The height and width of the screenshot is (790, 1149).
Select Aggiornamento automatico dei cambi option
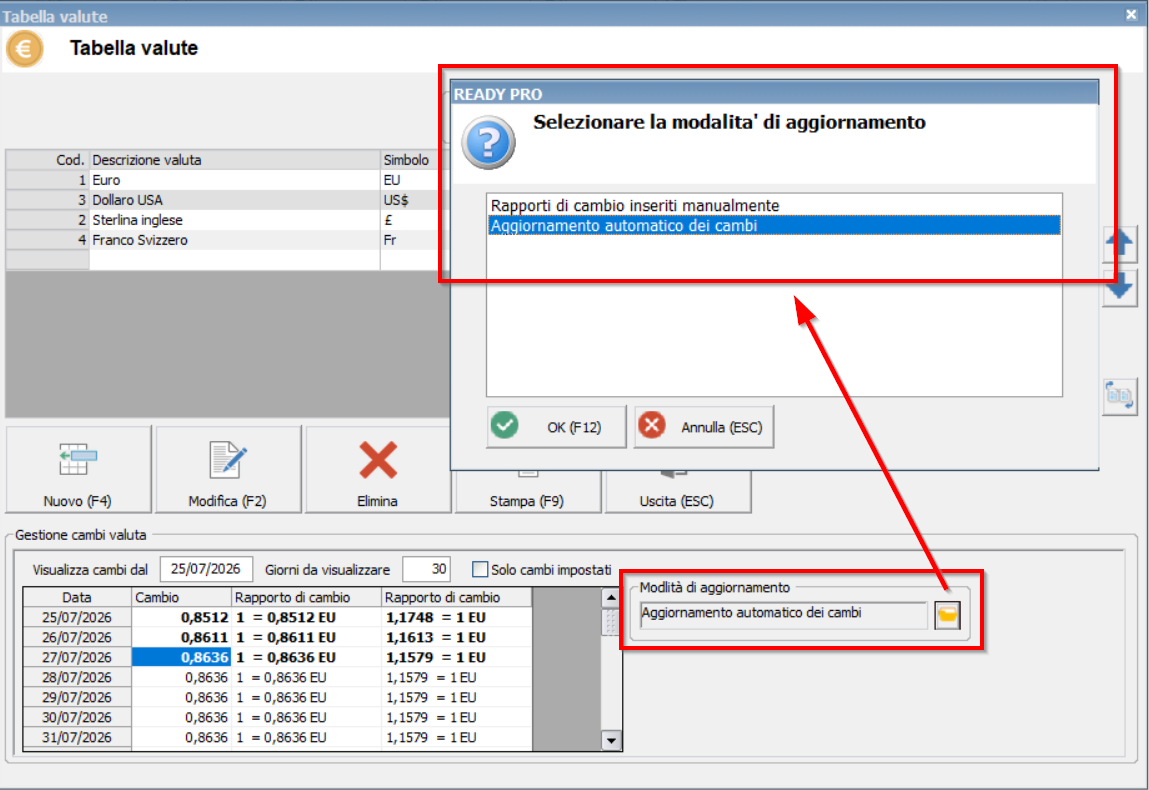point(774,226)
